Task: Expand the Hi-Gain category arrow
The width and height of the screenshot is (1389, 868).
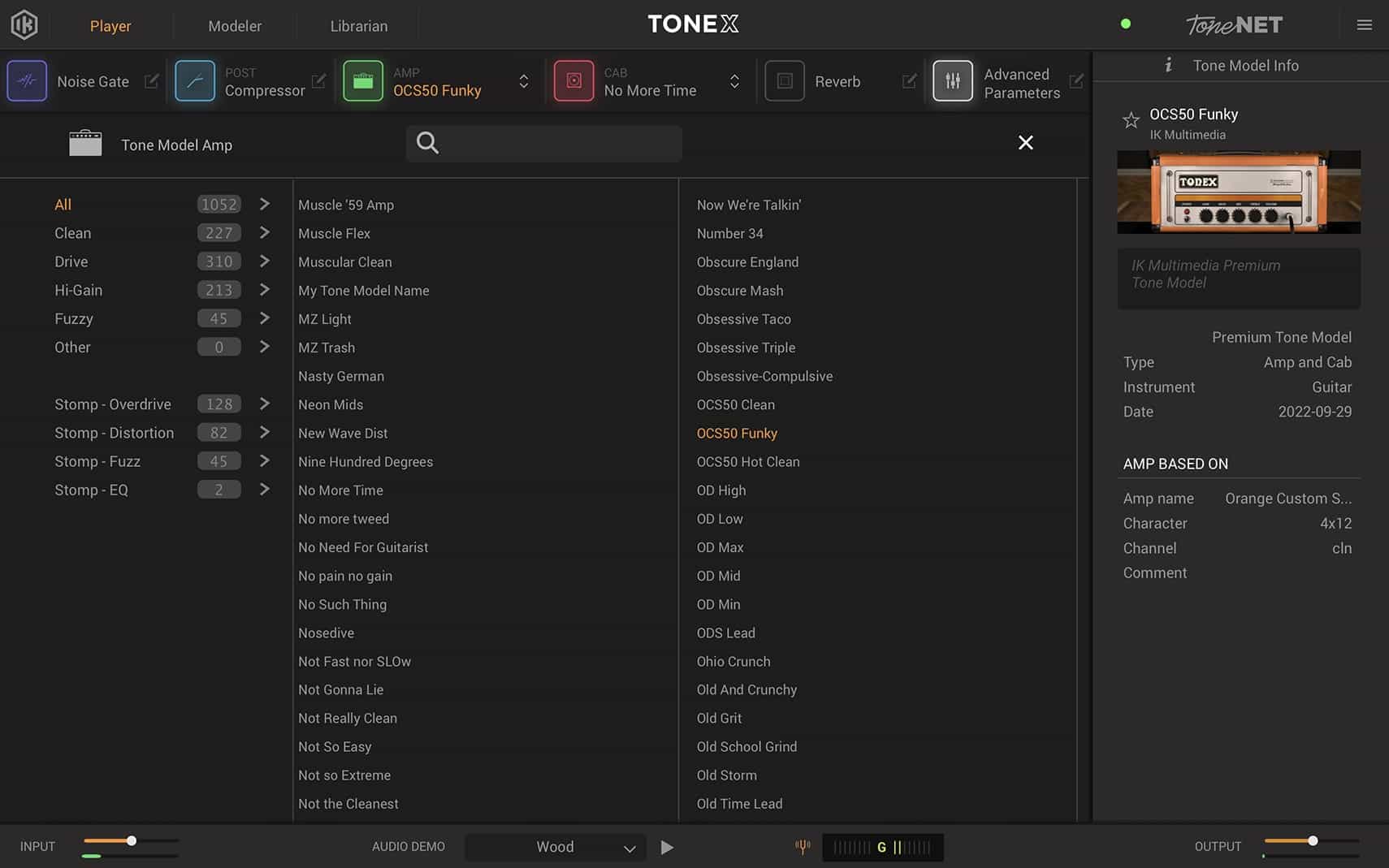Action: tap(264, 289)
